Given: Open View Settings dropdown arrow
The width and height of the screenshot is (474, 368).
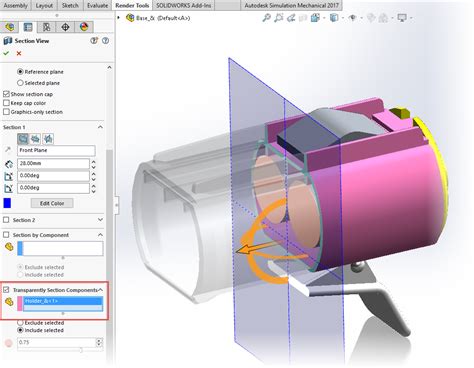Looking at the screenshot, I should coord(411,18).
